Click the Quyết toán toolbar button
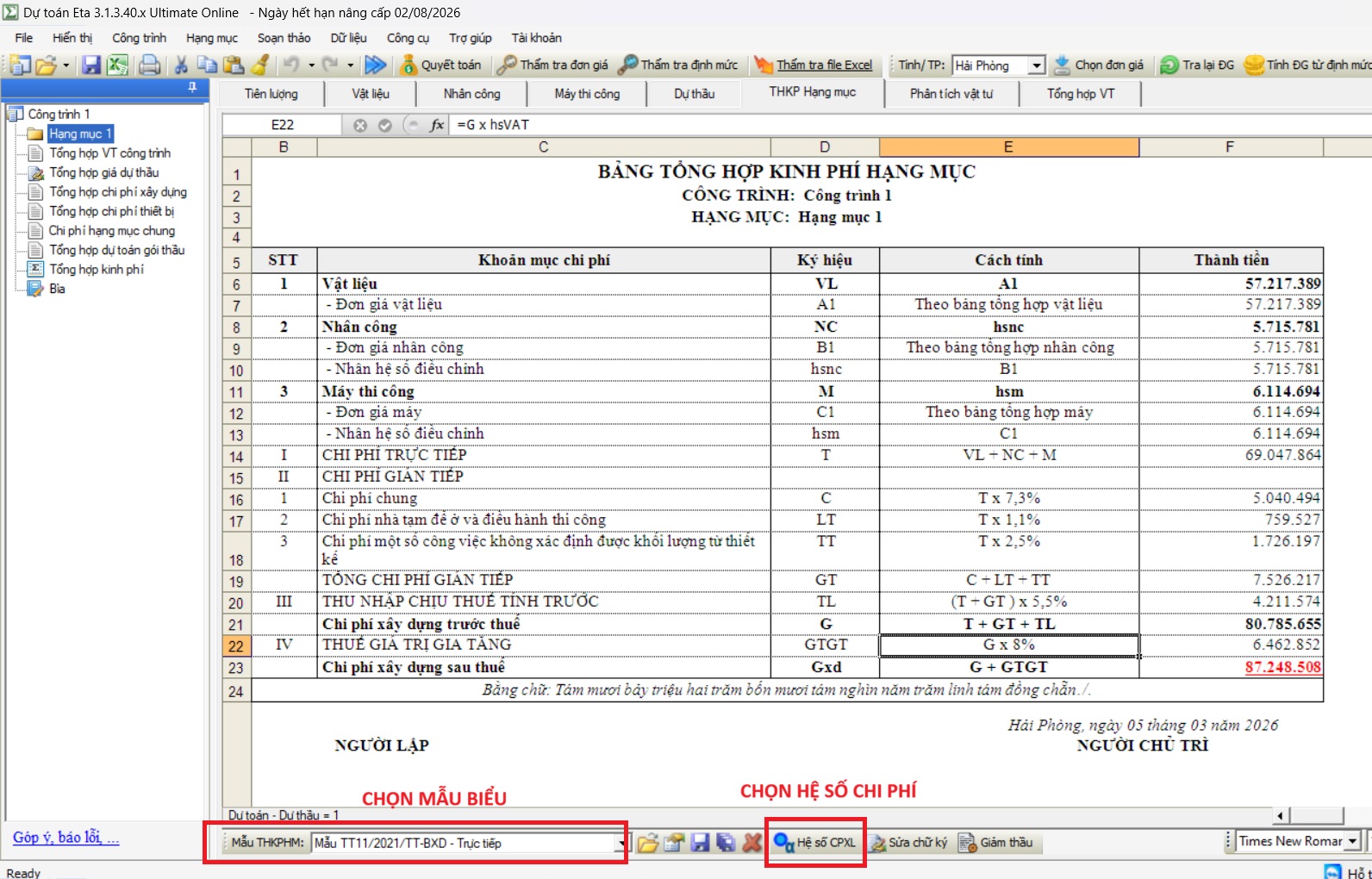 pyautogui.click(x=441, y=65)
